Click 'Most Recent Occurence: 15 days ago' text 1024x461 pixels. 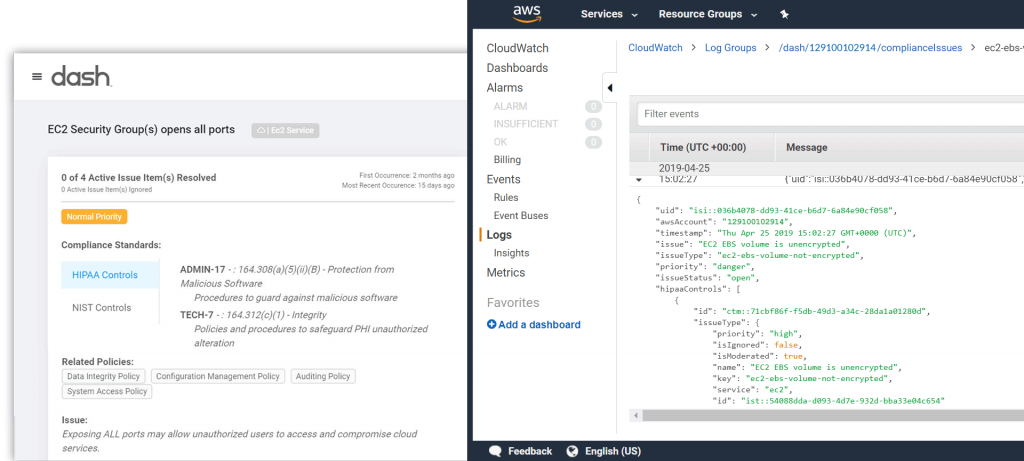tap(398, 185)
